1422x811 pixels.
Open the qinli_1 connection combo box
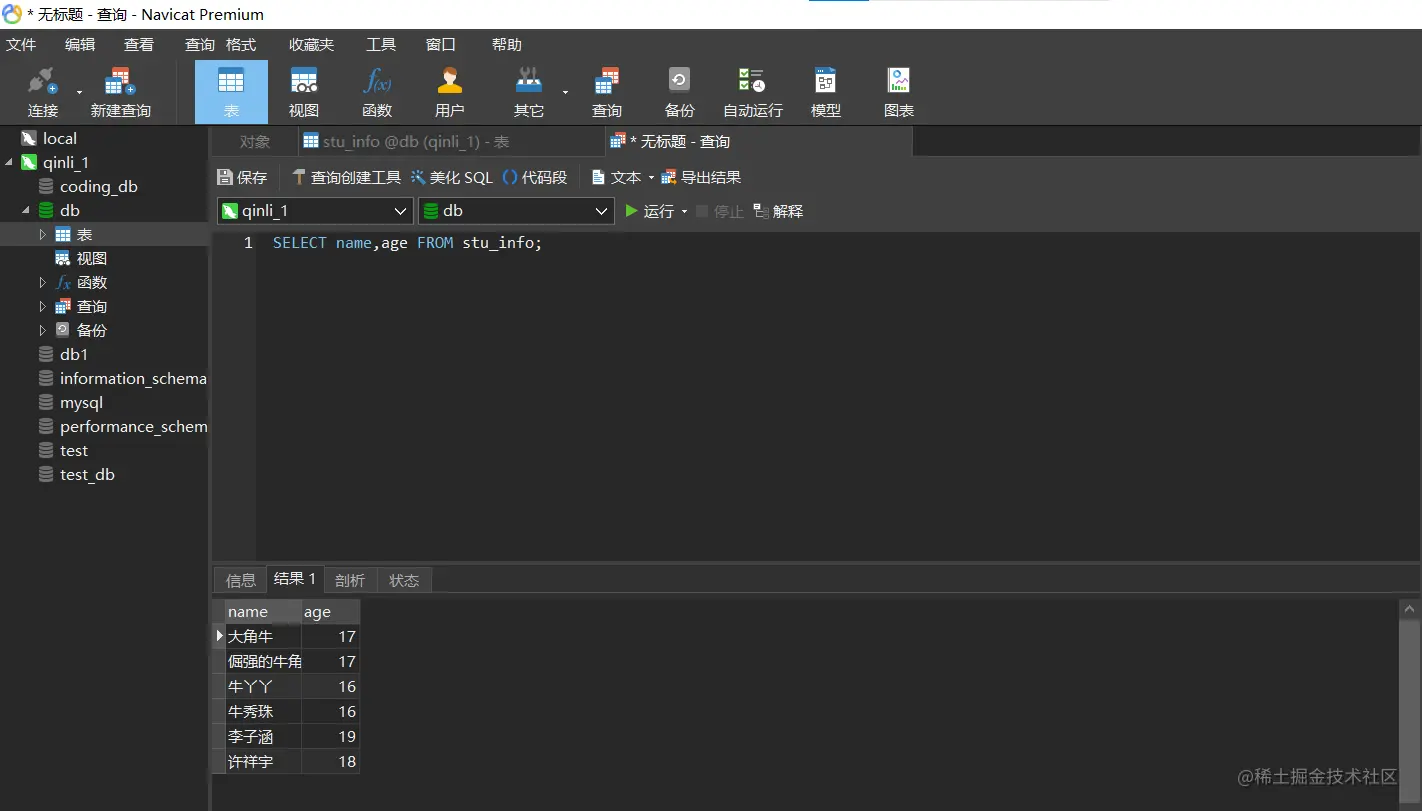(315, 211)
